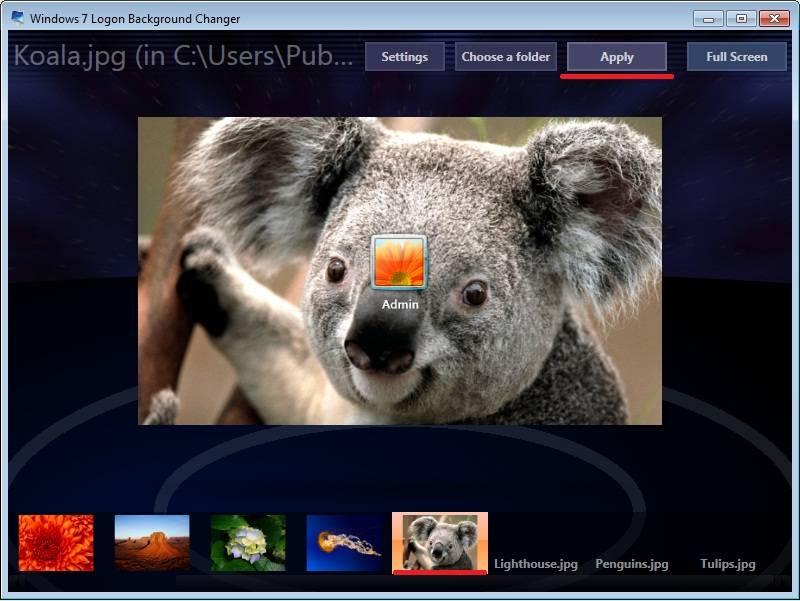Screen dimensions: 800x601
Task: Apply the Koala logon background
Action: (x=617, y=57)
